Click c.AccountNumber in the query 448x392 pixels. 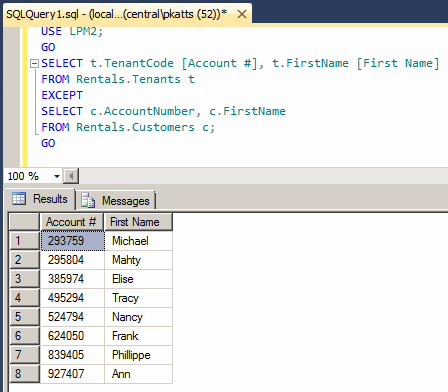coord(143,111)
